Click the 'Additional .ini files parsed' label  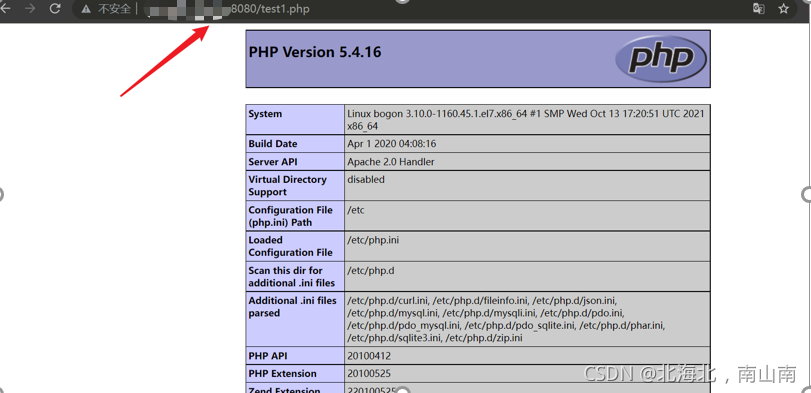tap(292, 307)
